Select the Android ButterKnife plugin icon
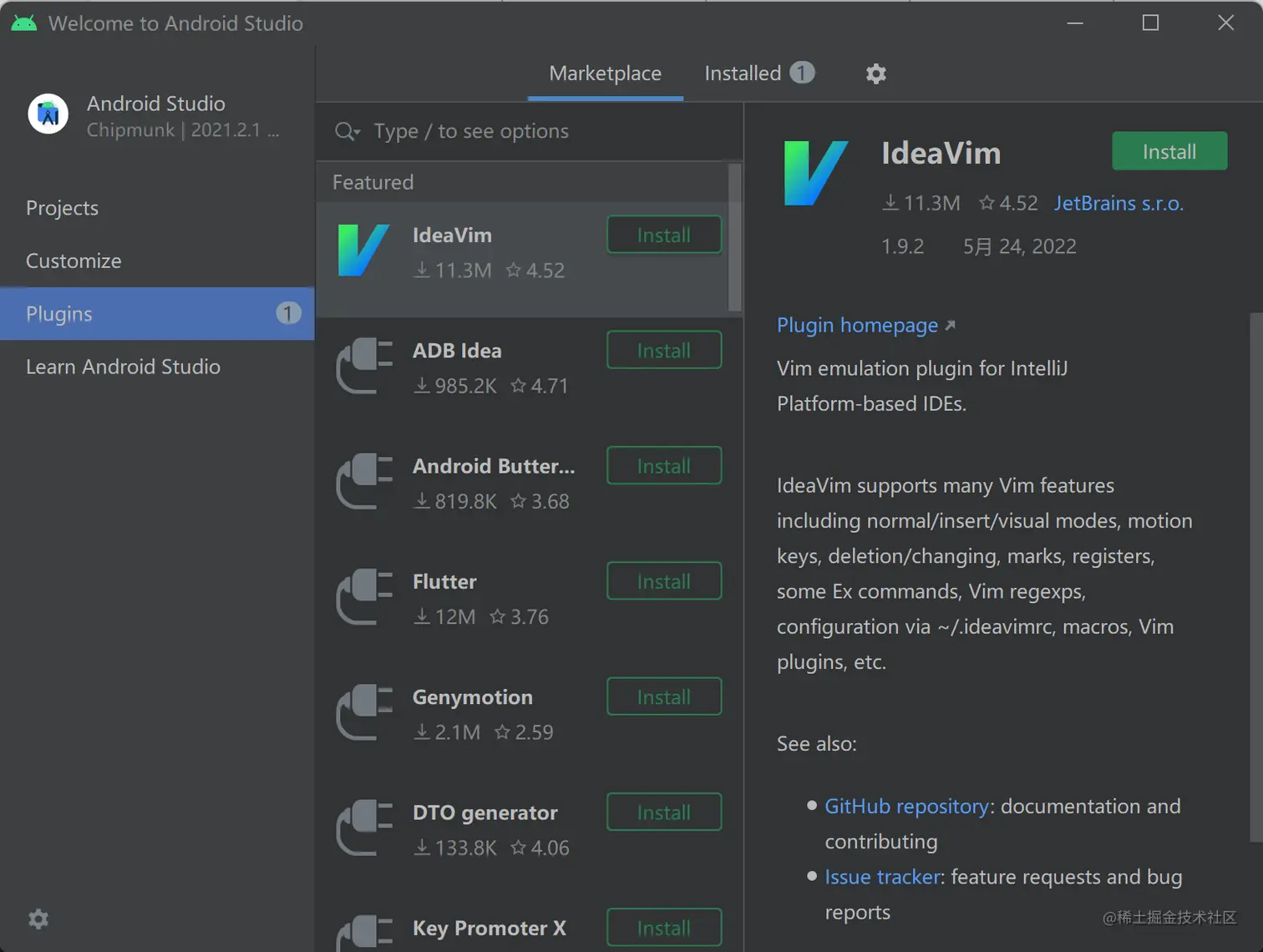 (364, 481)
